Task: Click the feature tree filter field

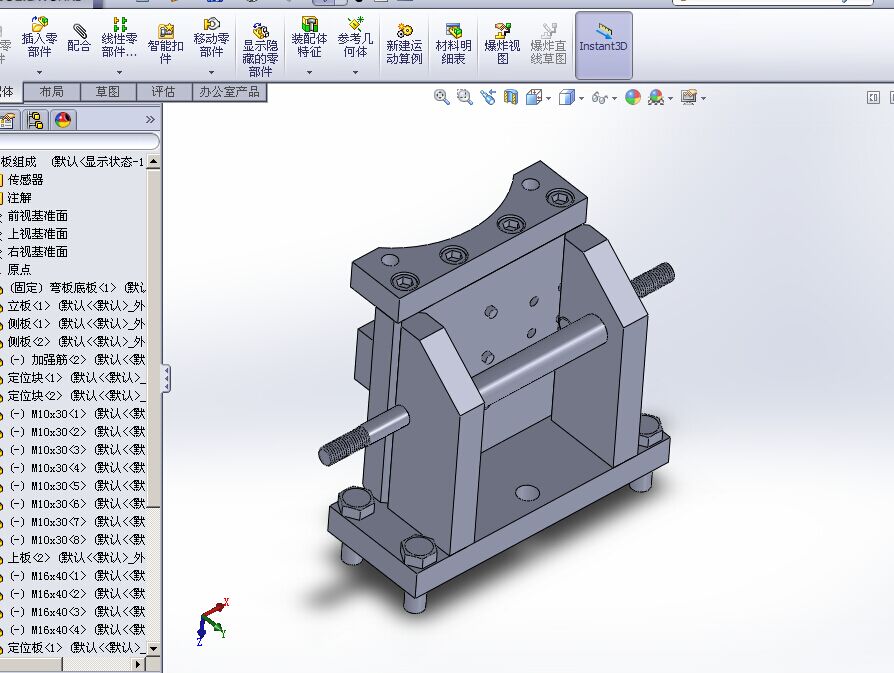Action: (x=79, y=141)
